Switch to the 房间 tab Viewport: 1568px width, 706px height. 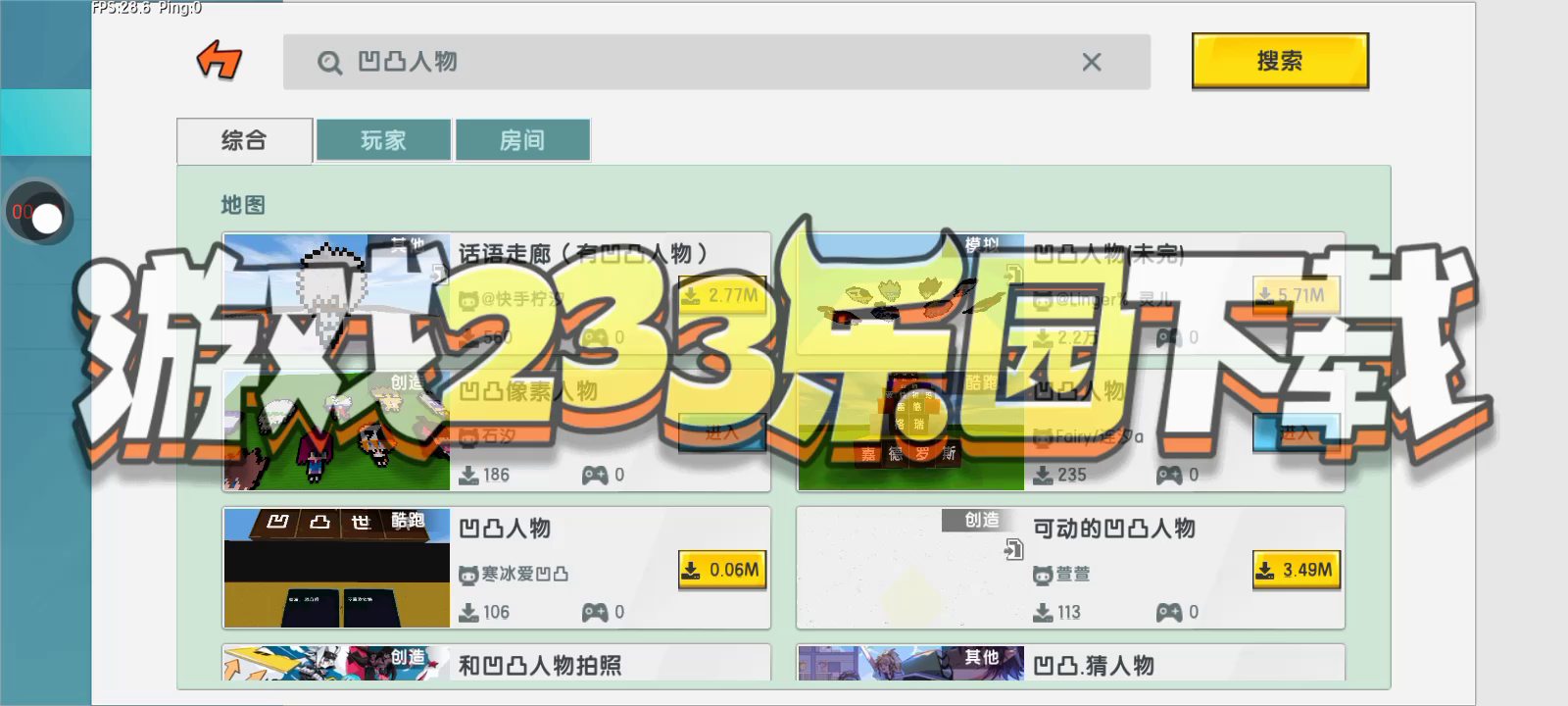click(522, 140)
